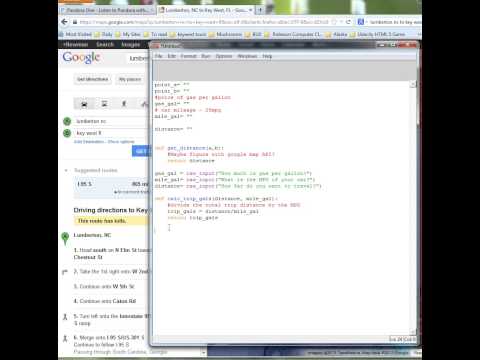
Task: Open the Udacity HTML5 Game bookmark
Action: click(x=377, y=34)
